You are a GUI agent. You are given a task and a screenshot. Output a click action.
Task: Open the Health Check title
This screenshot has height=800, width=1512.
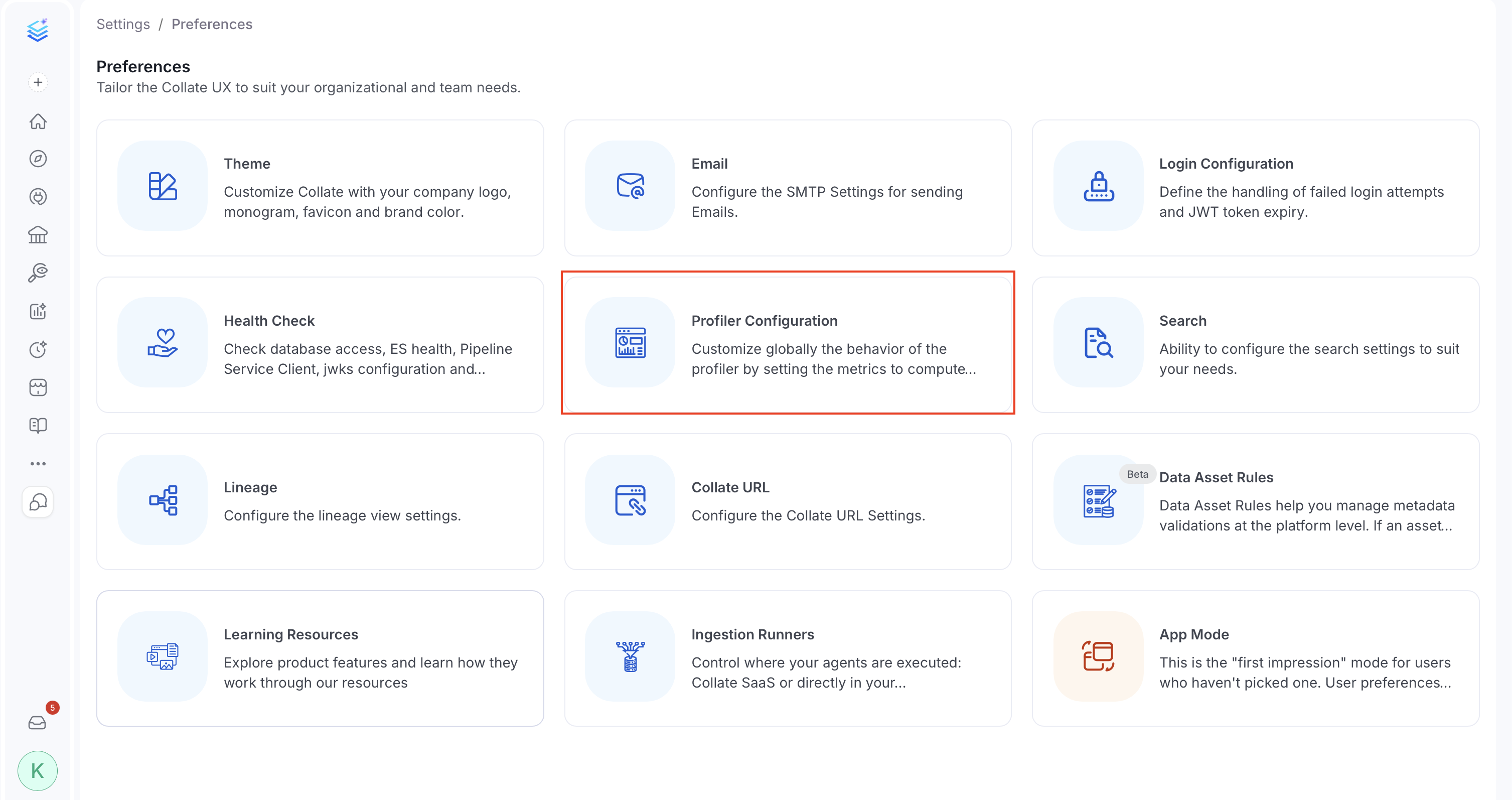tap(269, 321)
